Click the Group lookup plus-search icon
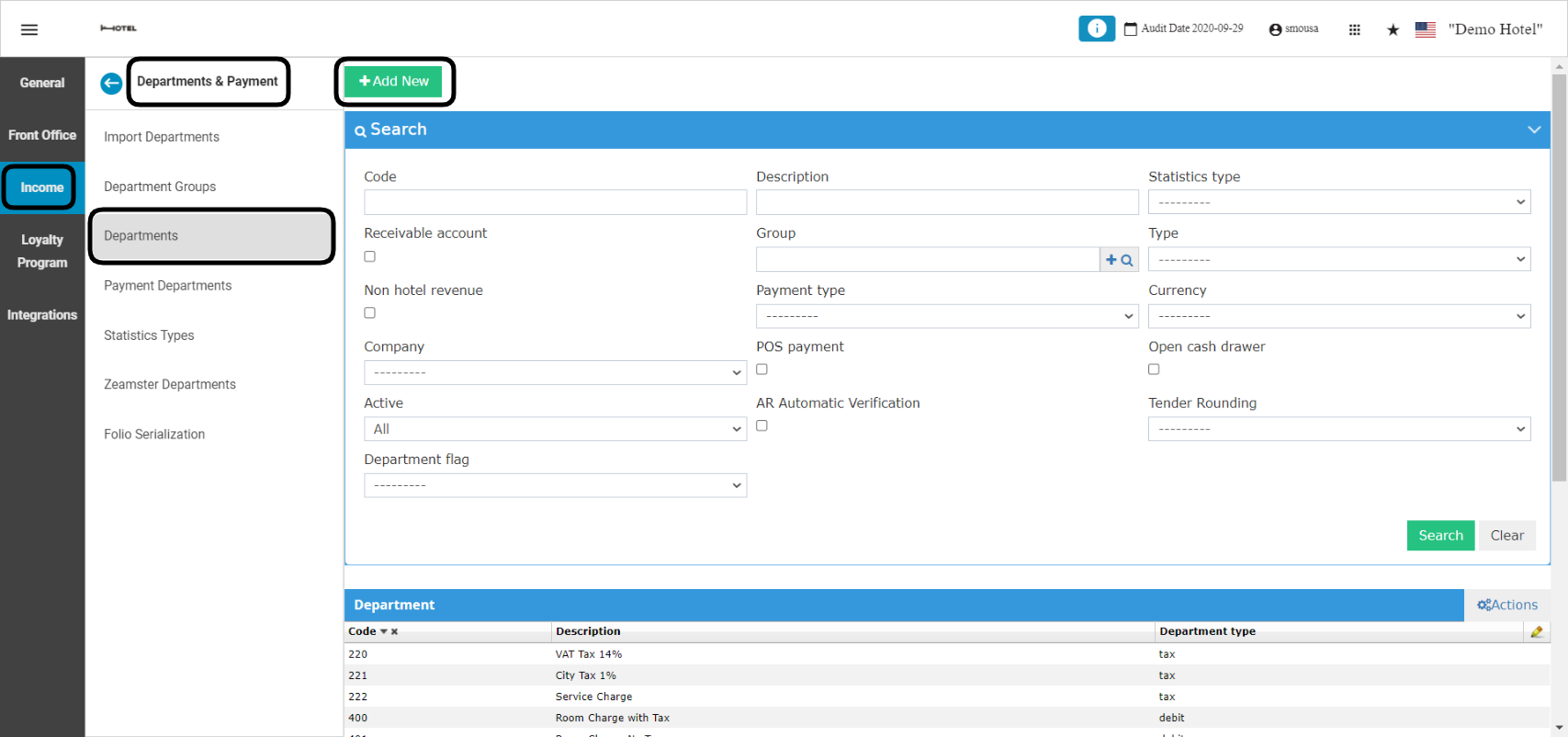 [1119, 260]
